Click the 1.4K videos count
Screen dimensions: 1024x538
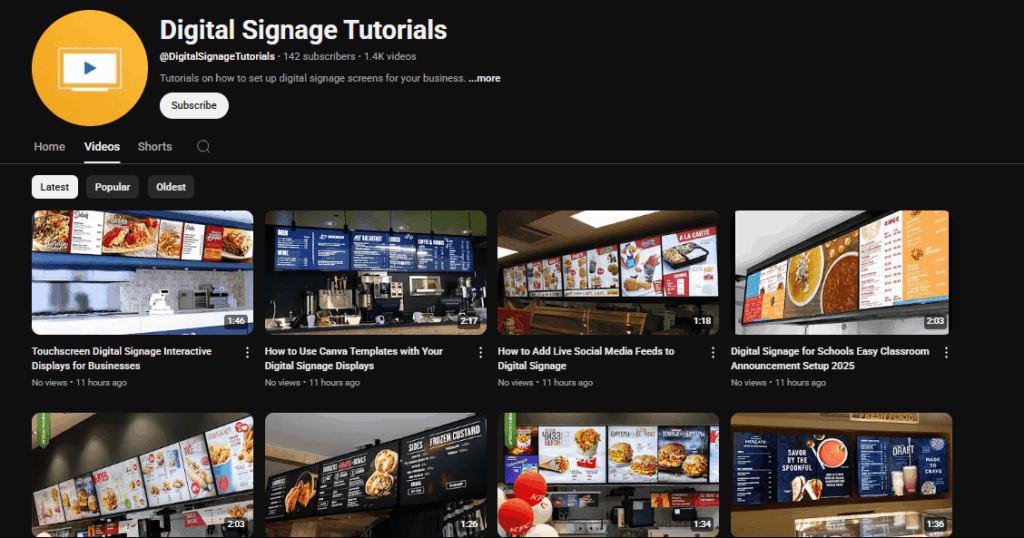390,57
